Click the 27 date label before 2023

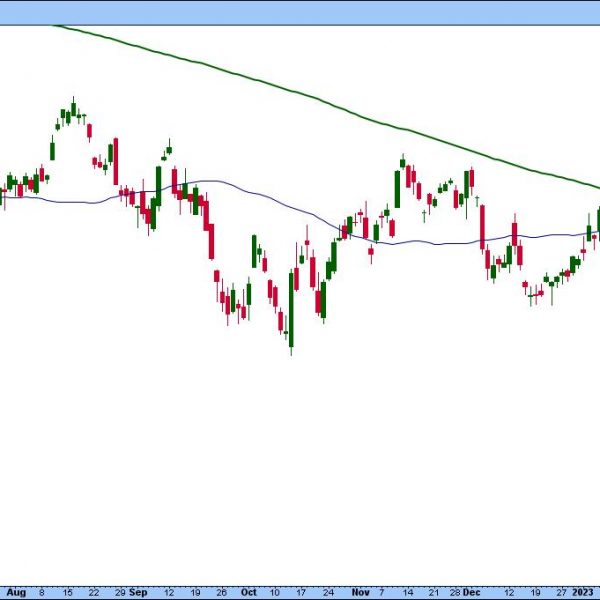pos(561,592)
